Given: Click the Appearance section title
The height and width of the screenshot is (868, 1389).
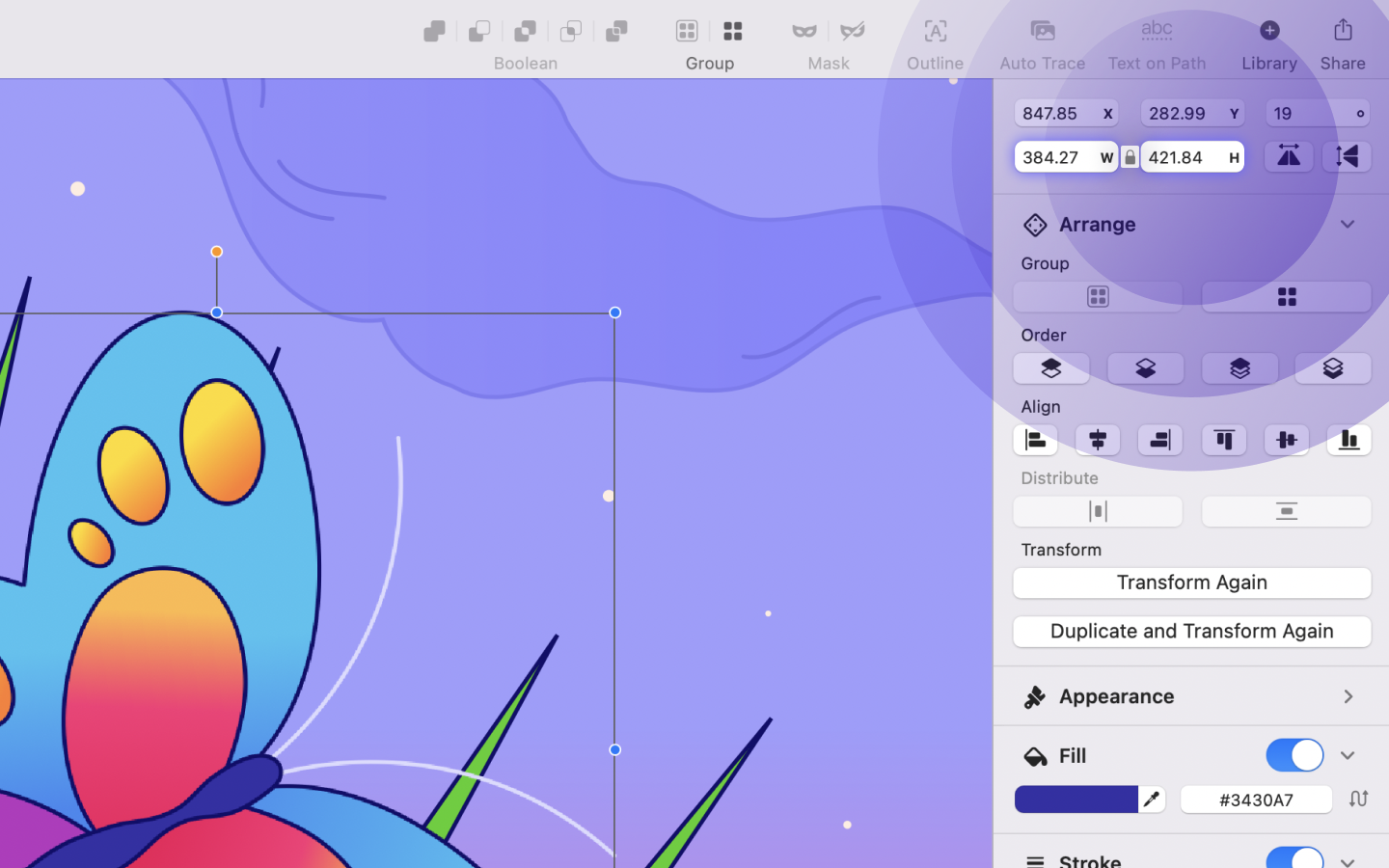Looking at the screenshot, I should tap(1117, 696).
